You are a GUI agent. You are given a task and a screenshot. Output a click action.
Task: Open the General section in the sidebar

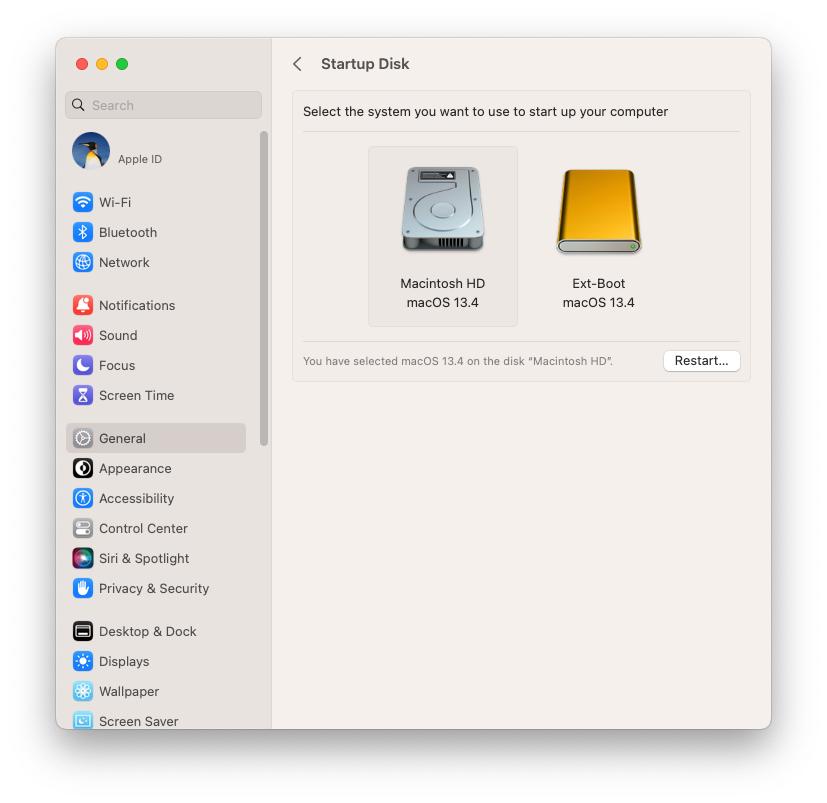coord(120,438)
